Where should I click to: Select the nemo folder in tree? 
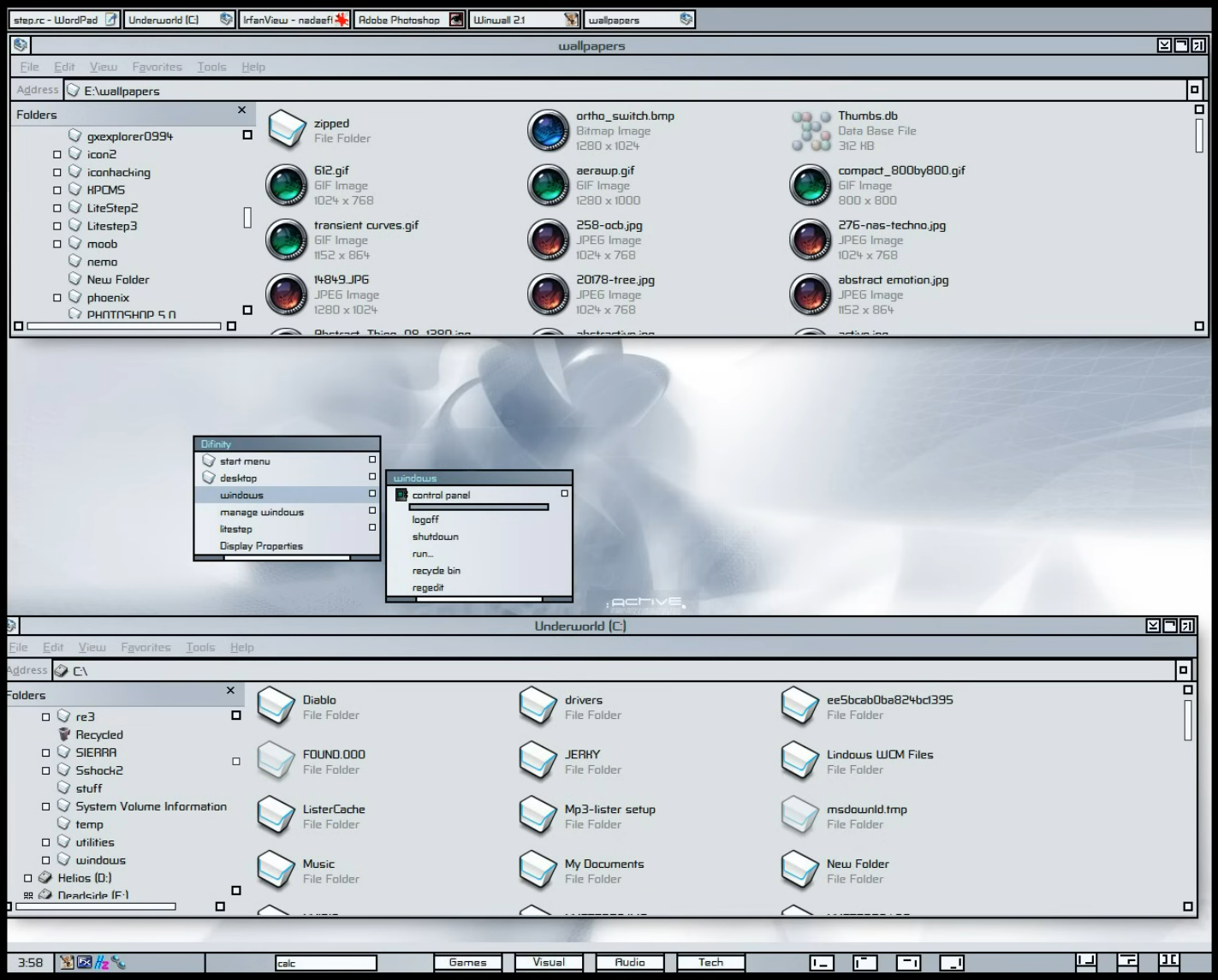102,262
